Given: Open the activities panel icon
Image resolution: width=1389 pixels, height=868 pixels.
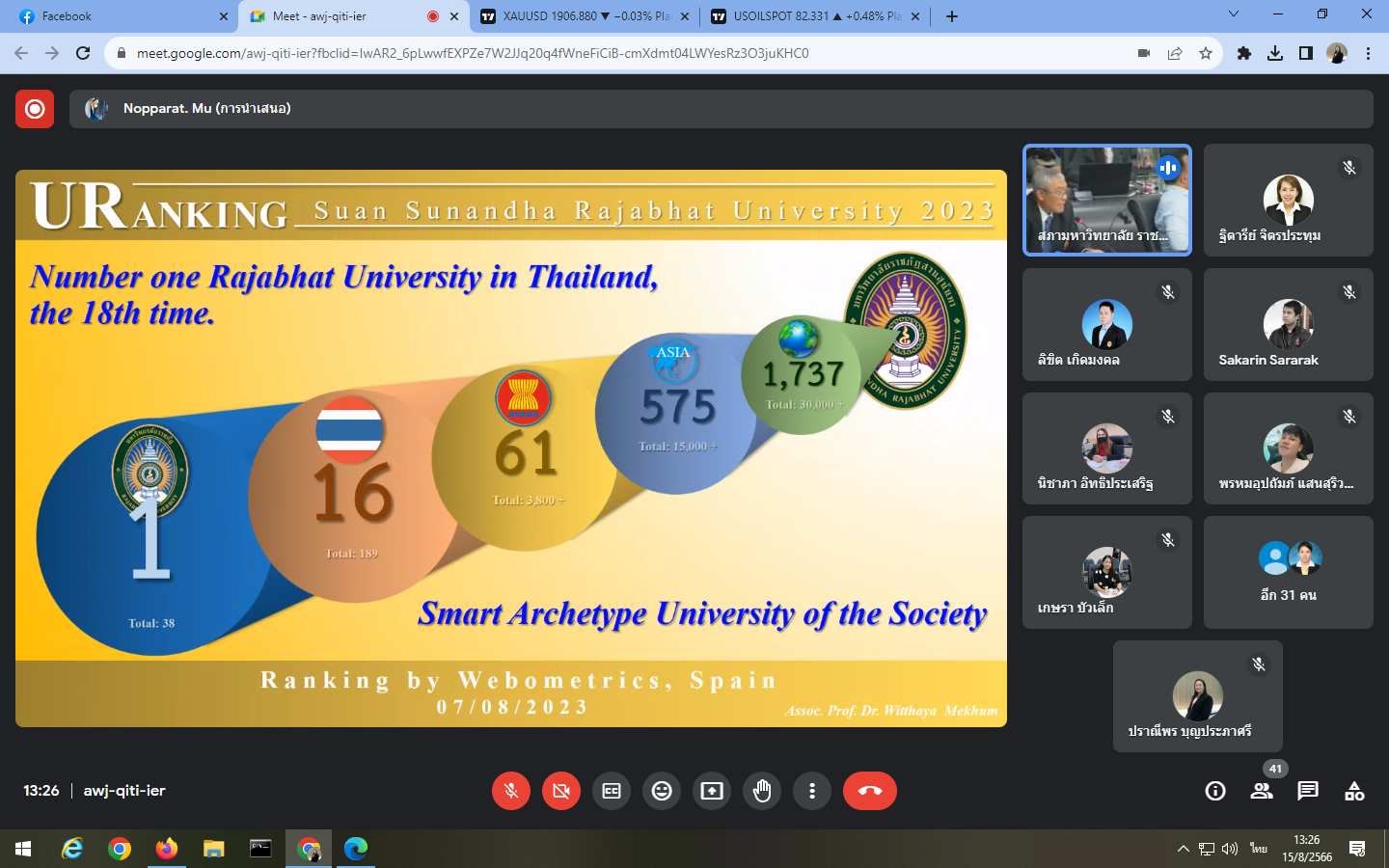Looking at the screenshot, I should 1354,791.
